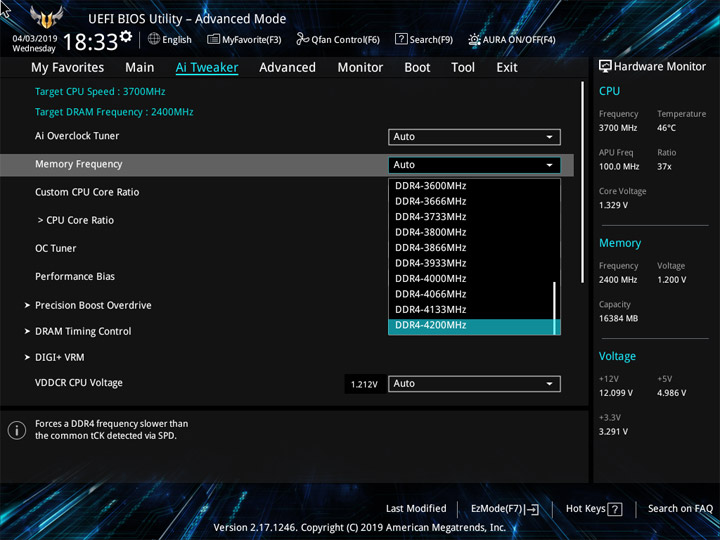Select Custom CPU Core Ratio setting
This screenshot has width=720, height=540.
(x=87, y=192)
